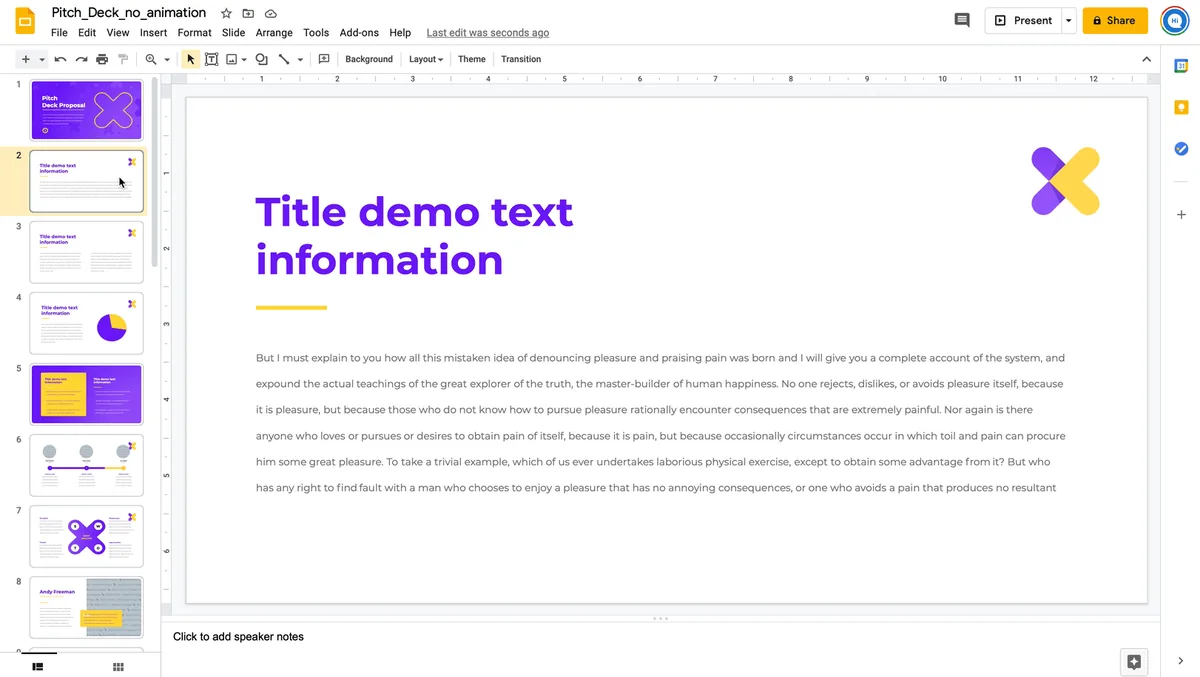This screenshot has height=677, width=1200.
Task: Click the Google Slides home logo
Action: point(25,22)
